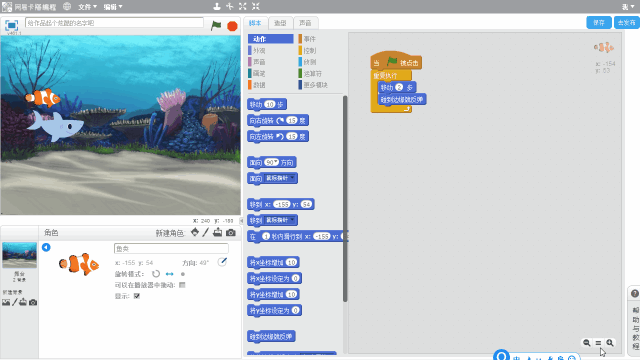Image resolution: width=640 pixels, height=360 pixels.
Task: Select the Grow sprite tool in top bar
Action: click(243, 6)
